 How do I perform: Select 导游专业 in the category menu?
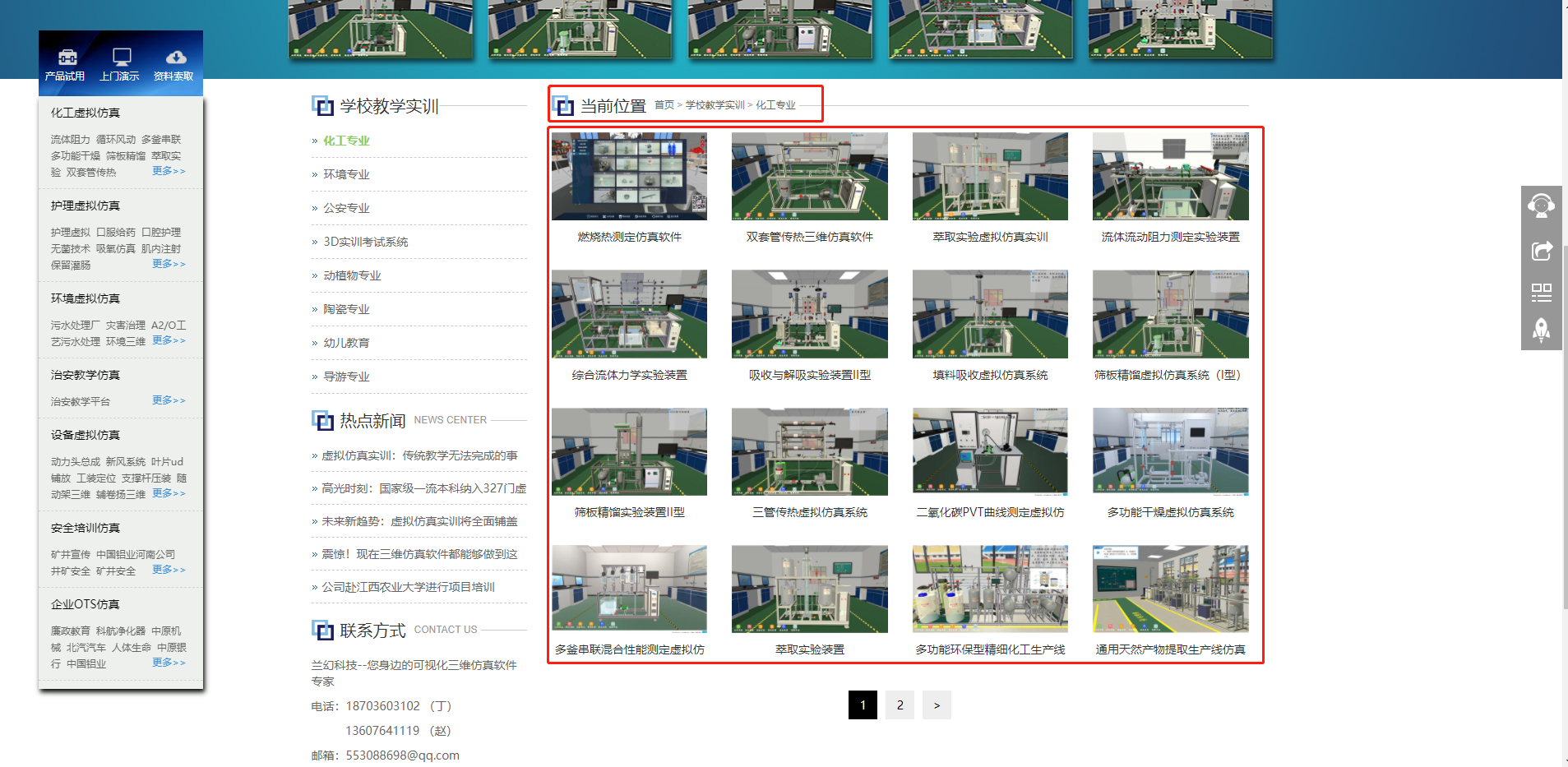346,377
